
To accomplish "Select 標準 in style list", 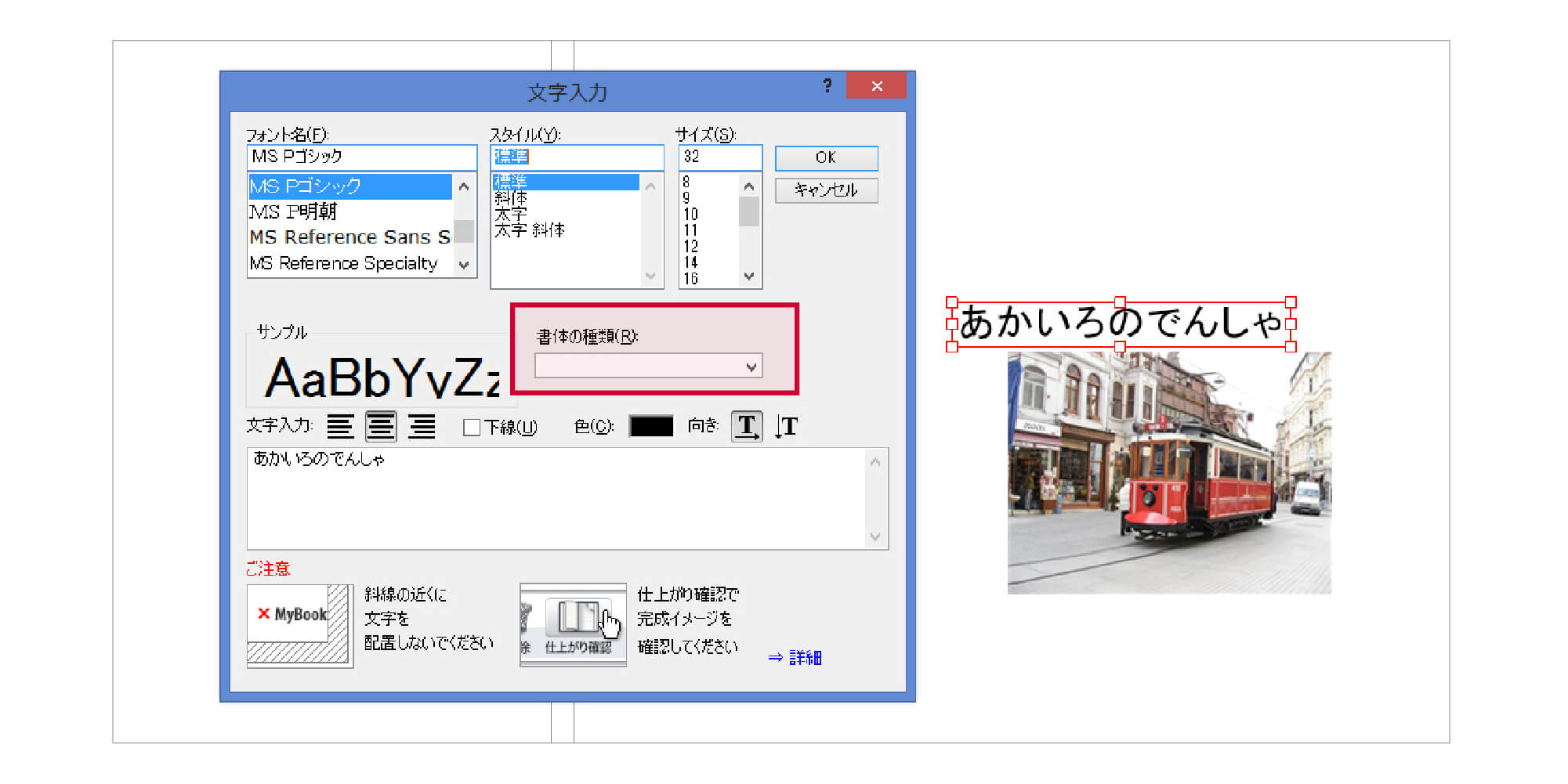I will point(566,182).
